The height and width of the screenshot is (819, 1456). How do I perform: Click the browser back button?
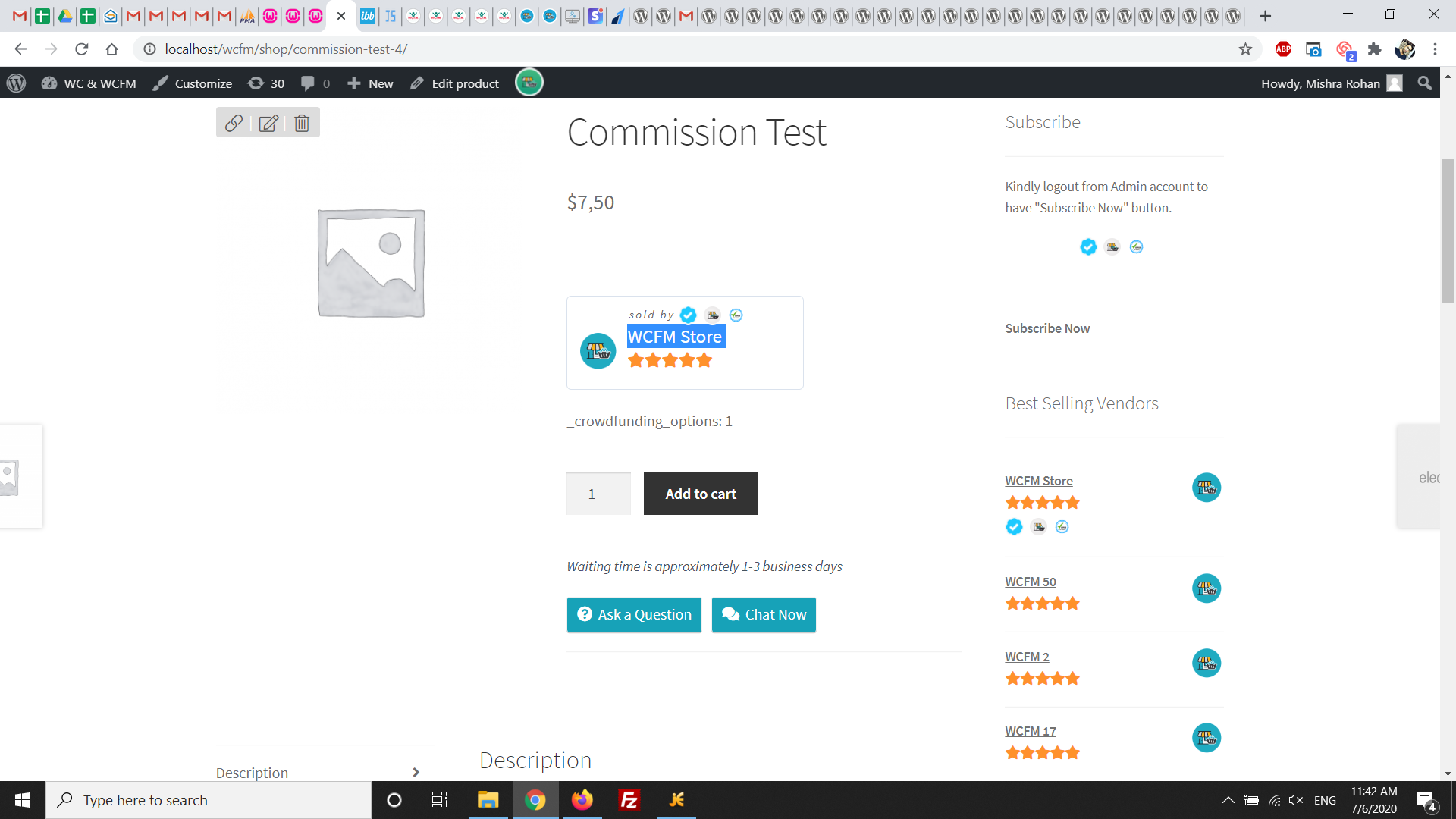click(x=20, y=49)
